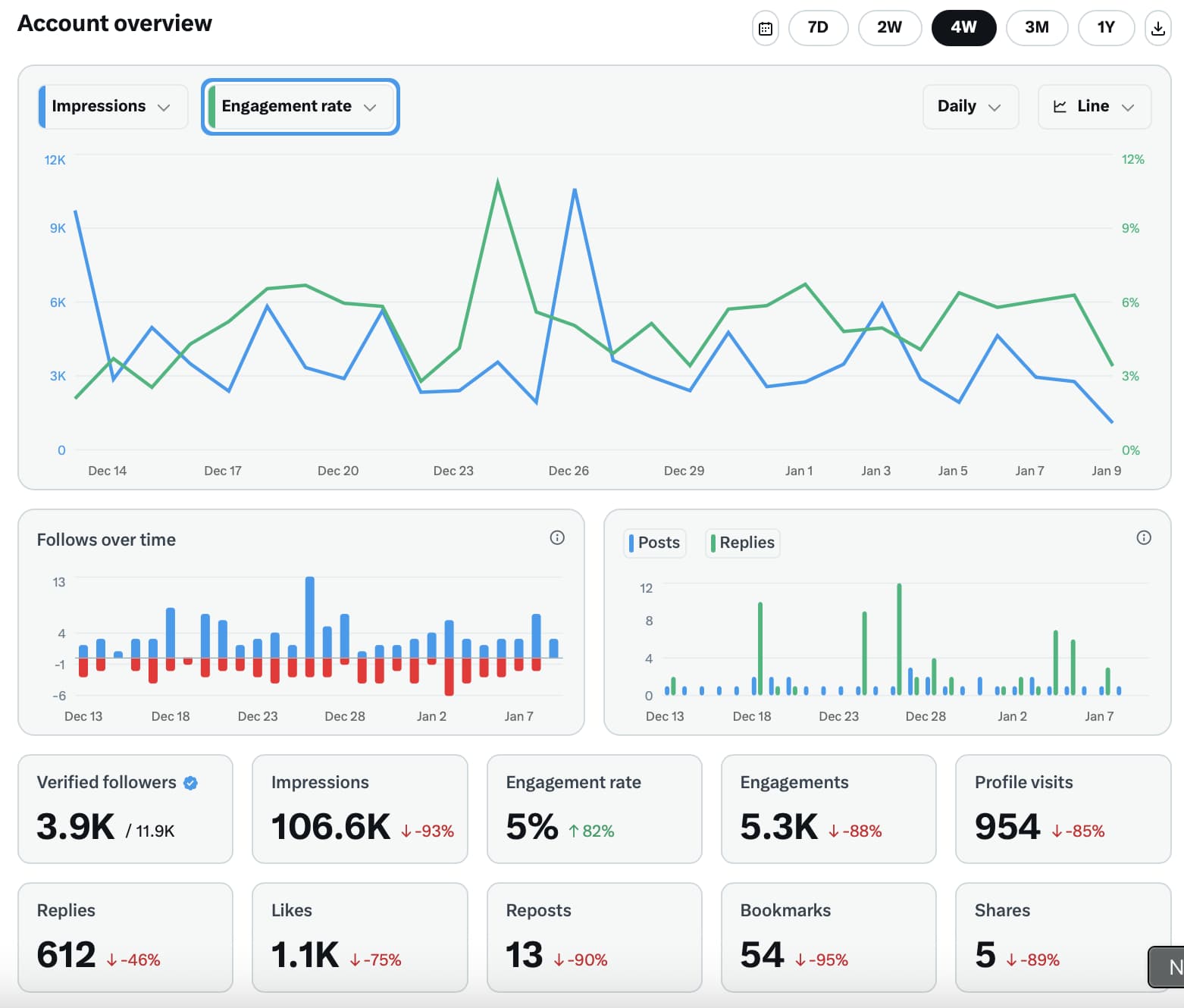The height and width of the screenshot is (1008, 1184).
Task: Open the Line chart style dropdown
Action: [x=1095, y=106]
